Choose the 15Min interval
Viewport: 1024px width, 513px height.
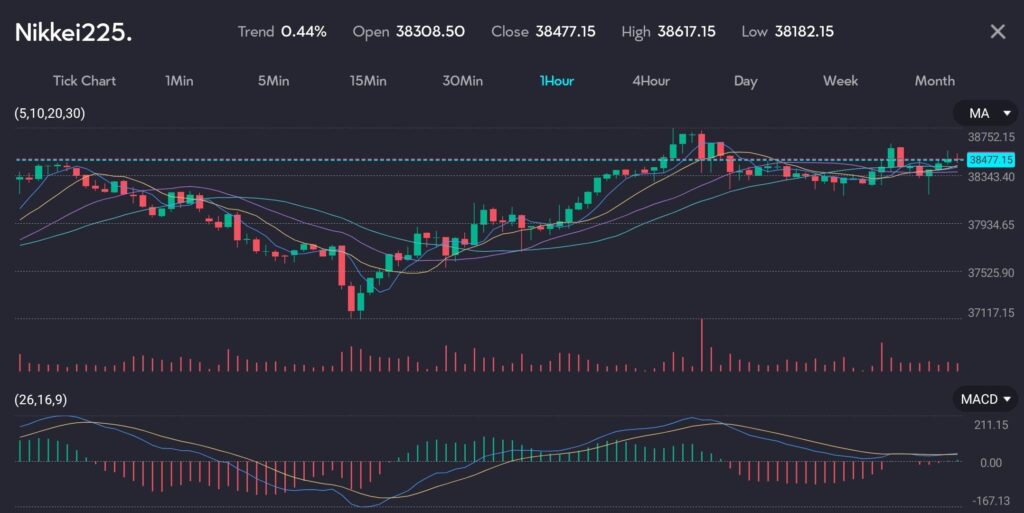coord(368,81)
